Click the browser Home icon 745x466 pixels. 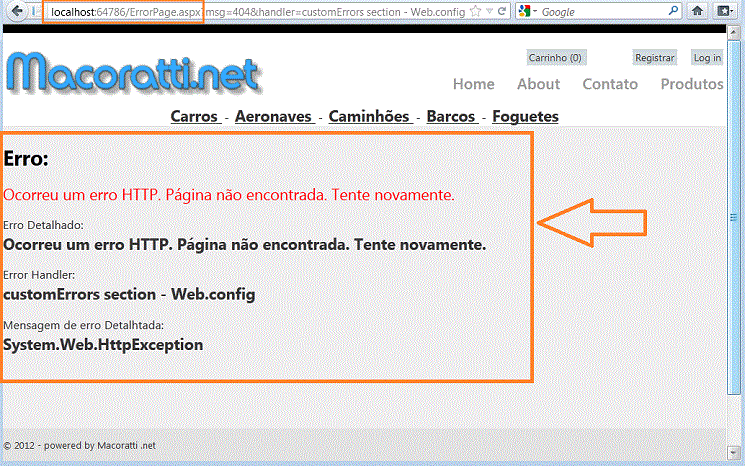[x=697, y=11]
